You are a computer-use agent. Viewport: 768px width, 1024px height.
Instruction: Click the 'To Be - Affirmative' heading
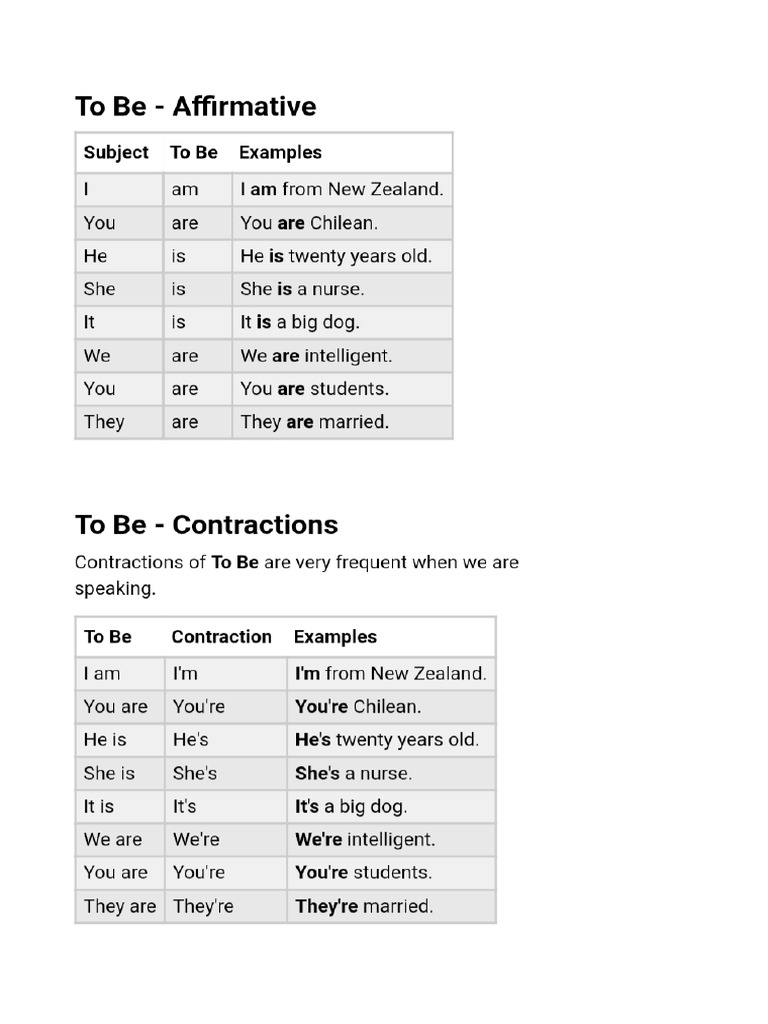coord(195,106)
